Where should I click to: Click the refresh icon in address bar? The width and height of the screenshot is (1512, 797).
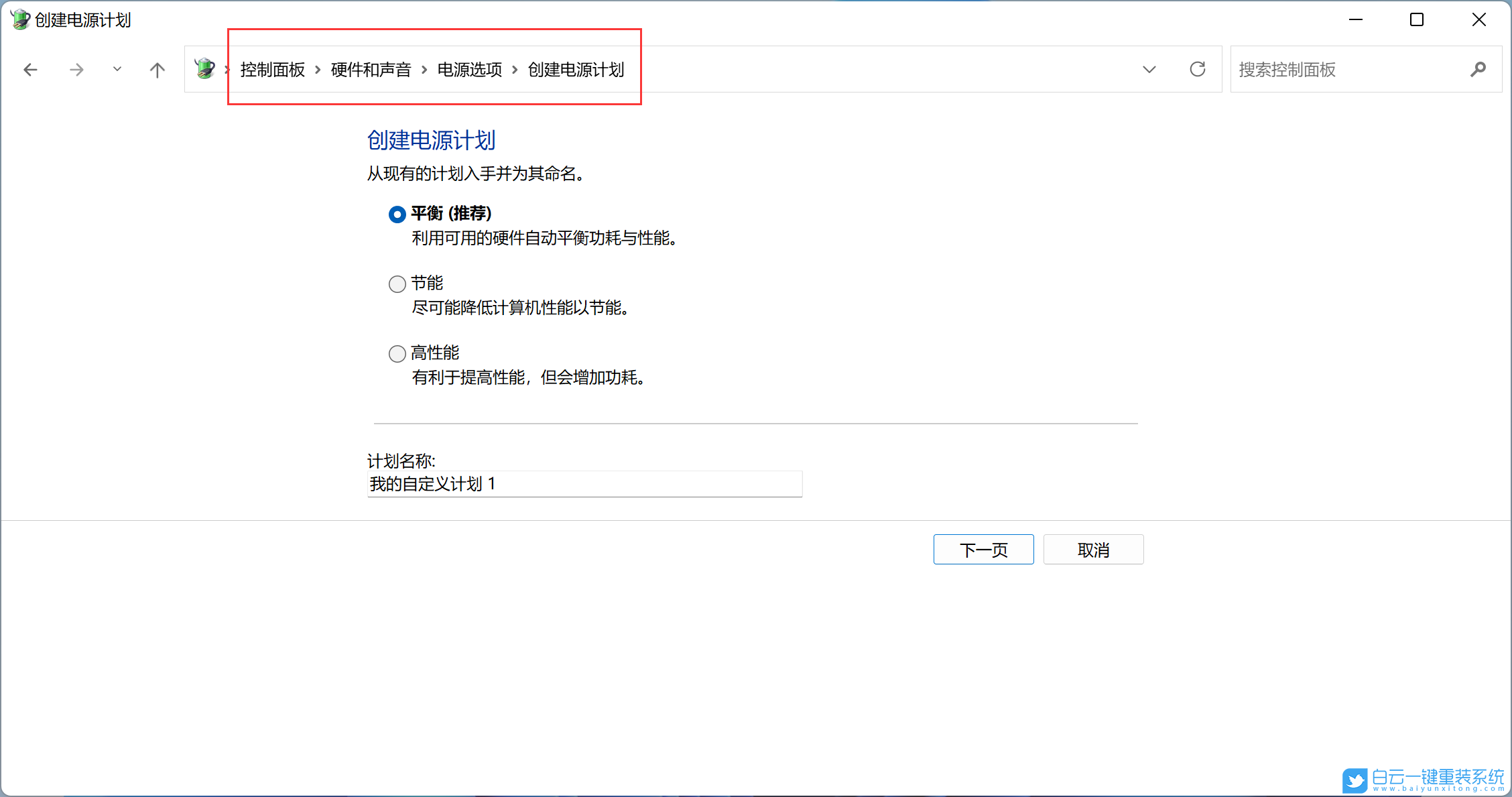(1198, 69)
